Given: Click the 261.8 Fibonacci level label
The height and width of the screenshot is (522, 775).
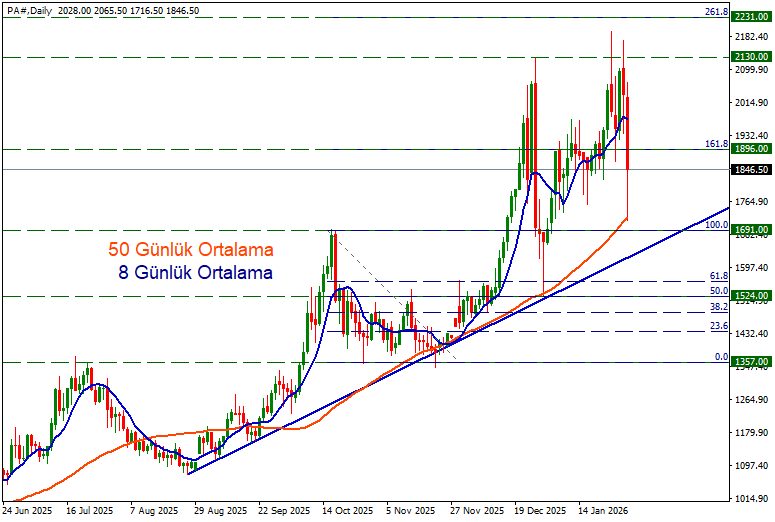Looking at the screenshot, I should 715,12.
